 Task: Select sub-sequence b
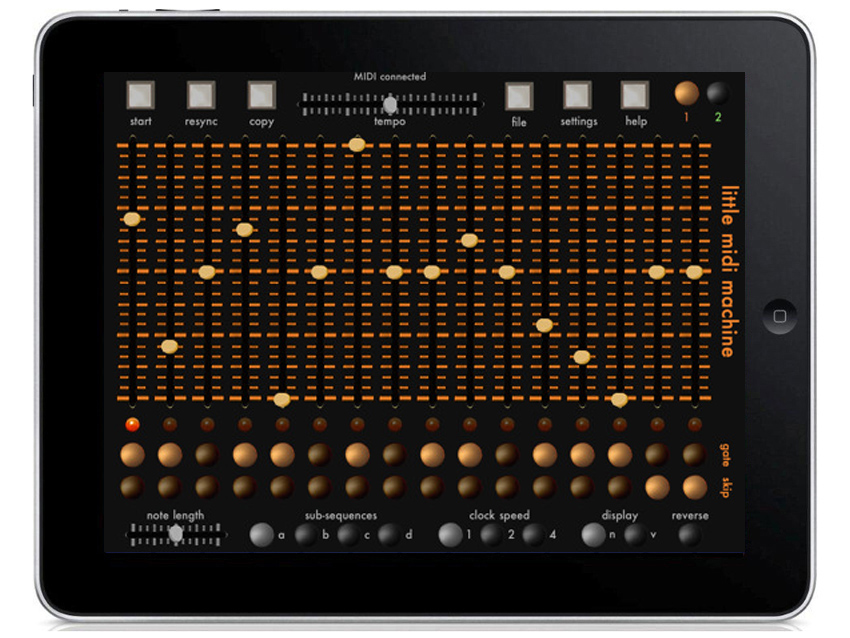[x=306, y=535]
